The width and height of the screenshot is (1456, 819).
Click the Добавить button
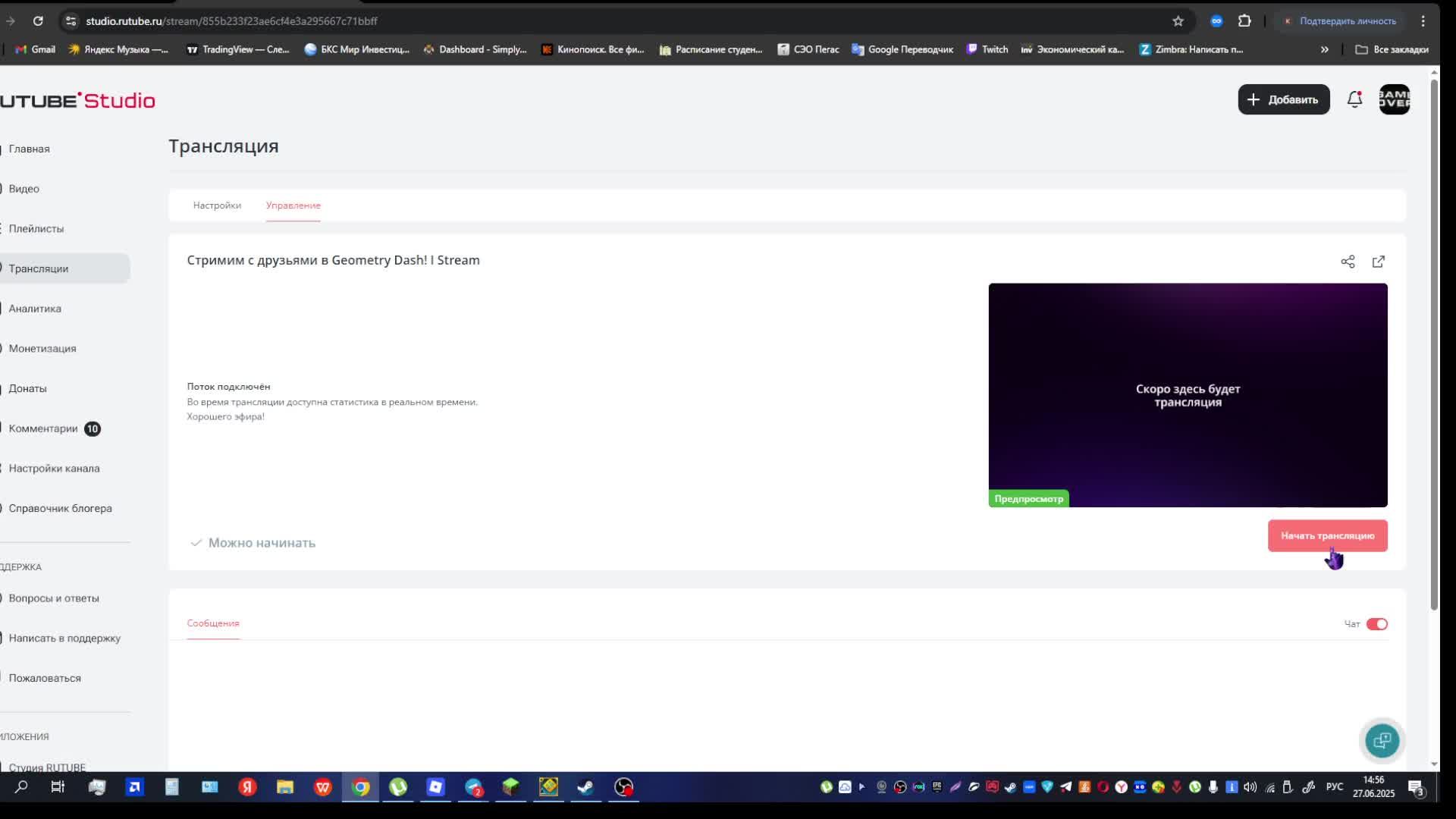(x=1283, y=99)
